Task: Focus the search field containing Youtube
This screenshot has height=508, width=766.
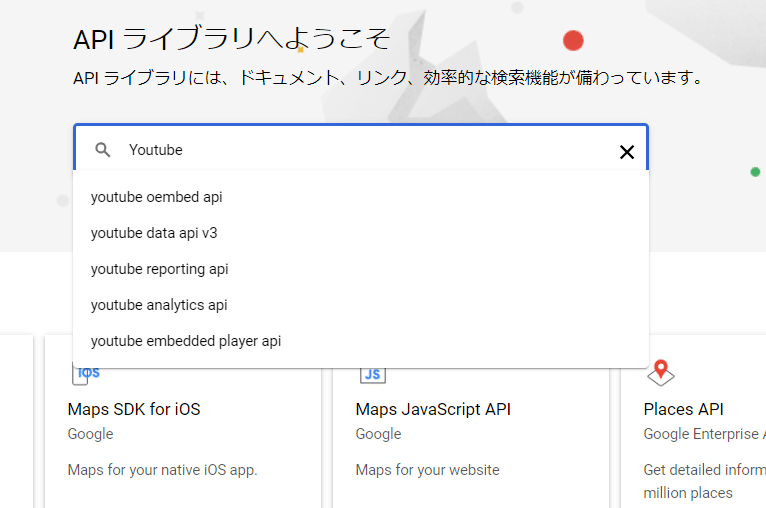Action: tap(360, 150)
